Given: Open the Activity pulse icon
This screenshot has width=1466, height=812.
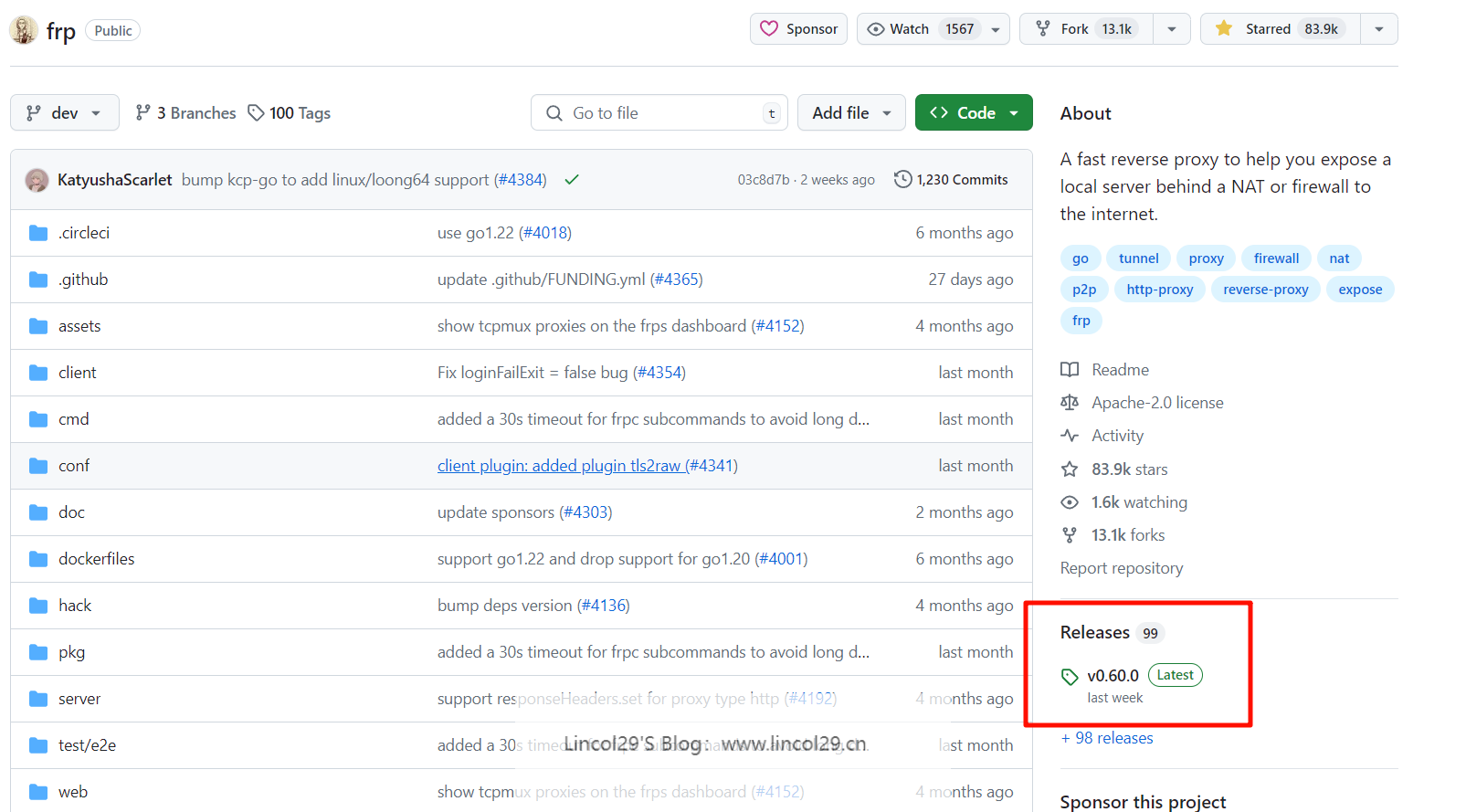Looking at the screenshot, I should 1070,436.
